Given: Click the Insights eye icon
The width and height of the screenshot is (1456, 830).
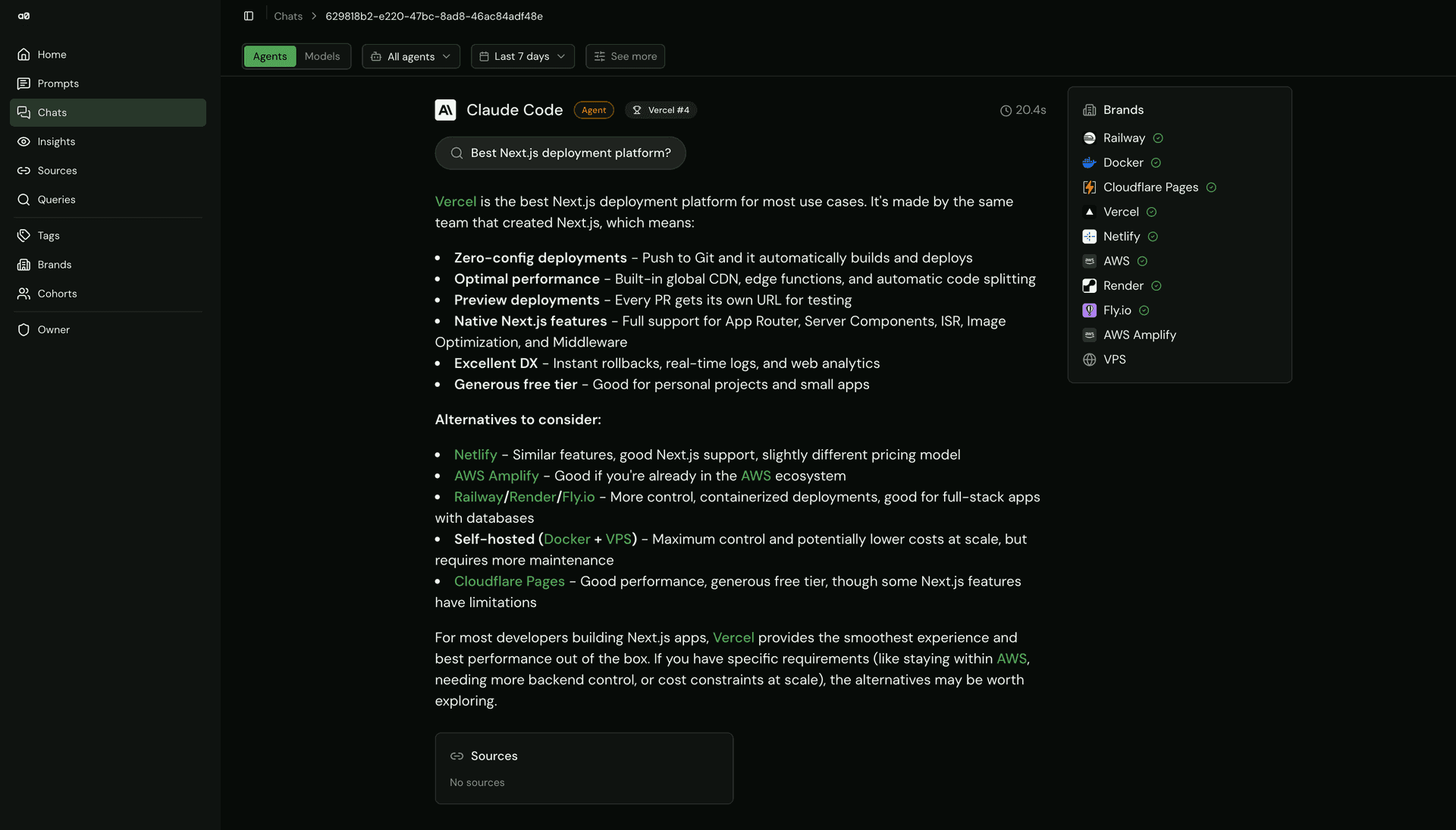Looking at the screenshot, I should click(x=24, y=142).
